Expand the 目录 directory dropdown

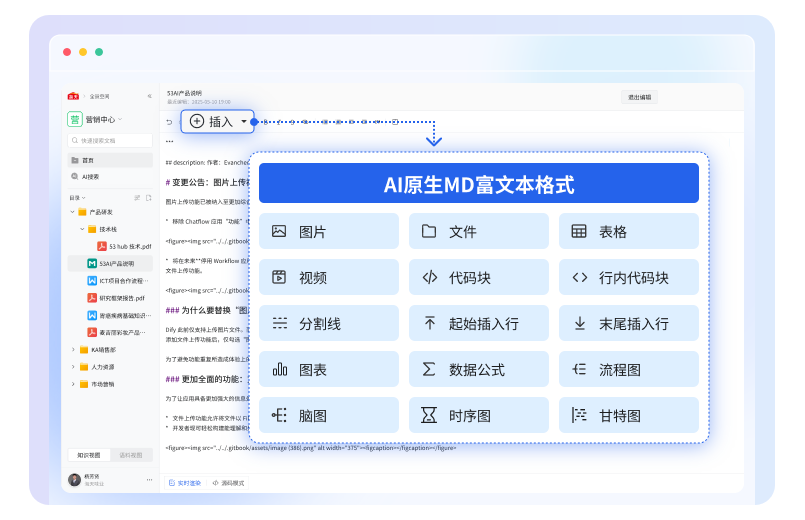78,198
